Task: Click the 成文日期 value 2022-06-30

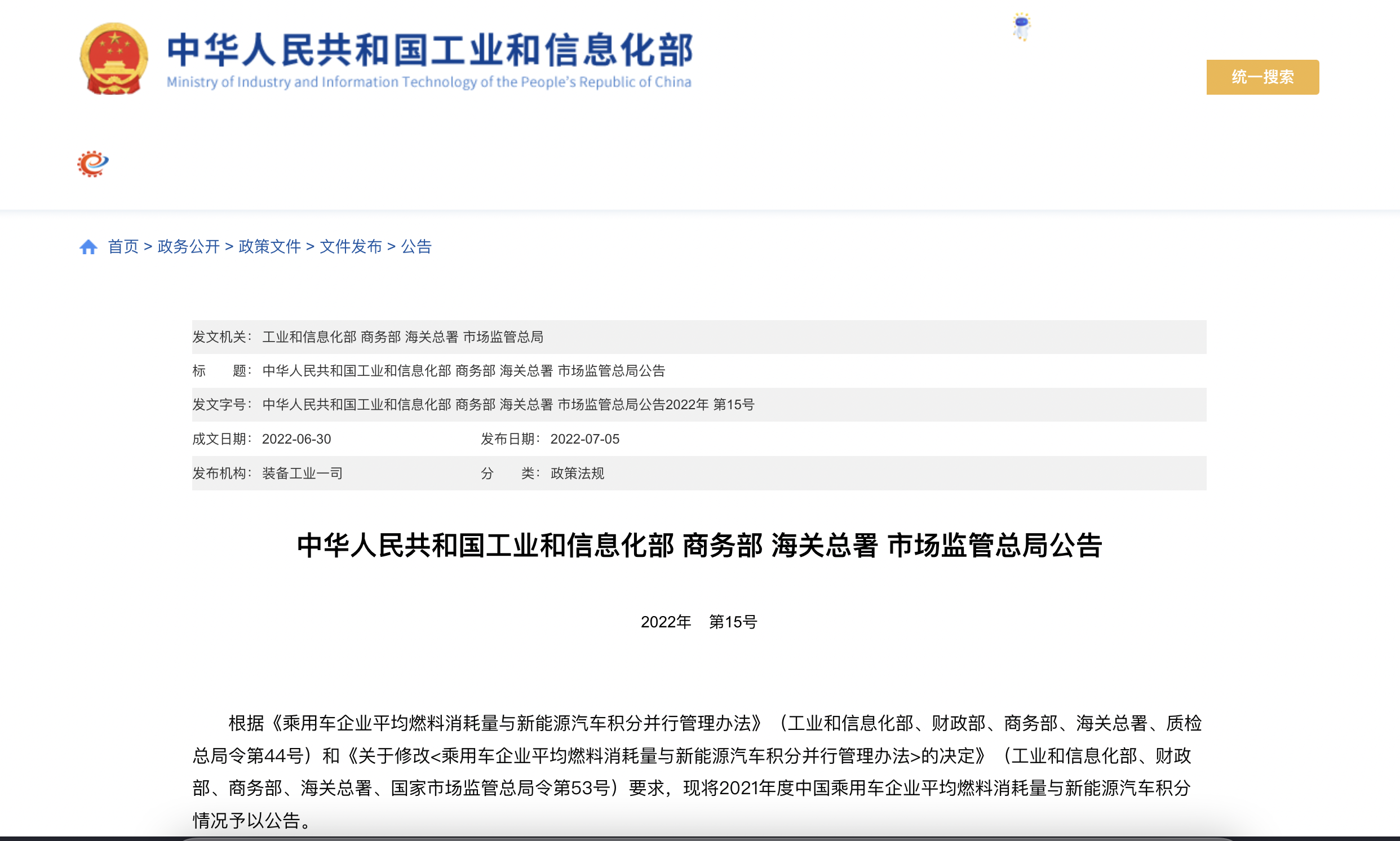Action: click(296, 439)
